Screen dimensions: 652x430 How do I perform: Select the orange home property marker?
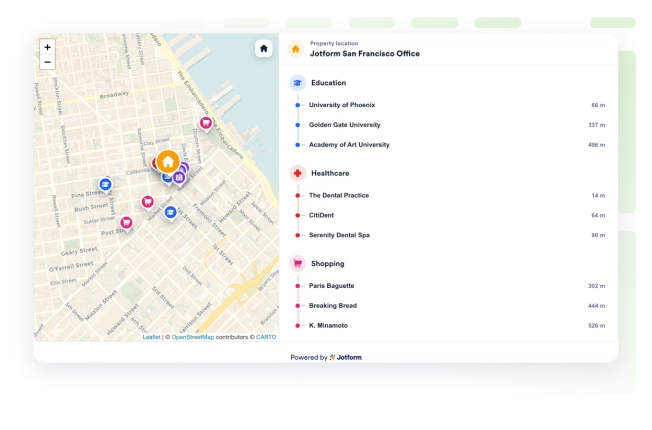click(x=168, y=162)
